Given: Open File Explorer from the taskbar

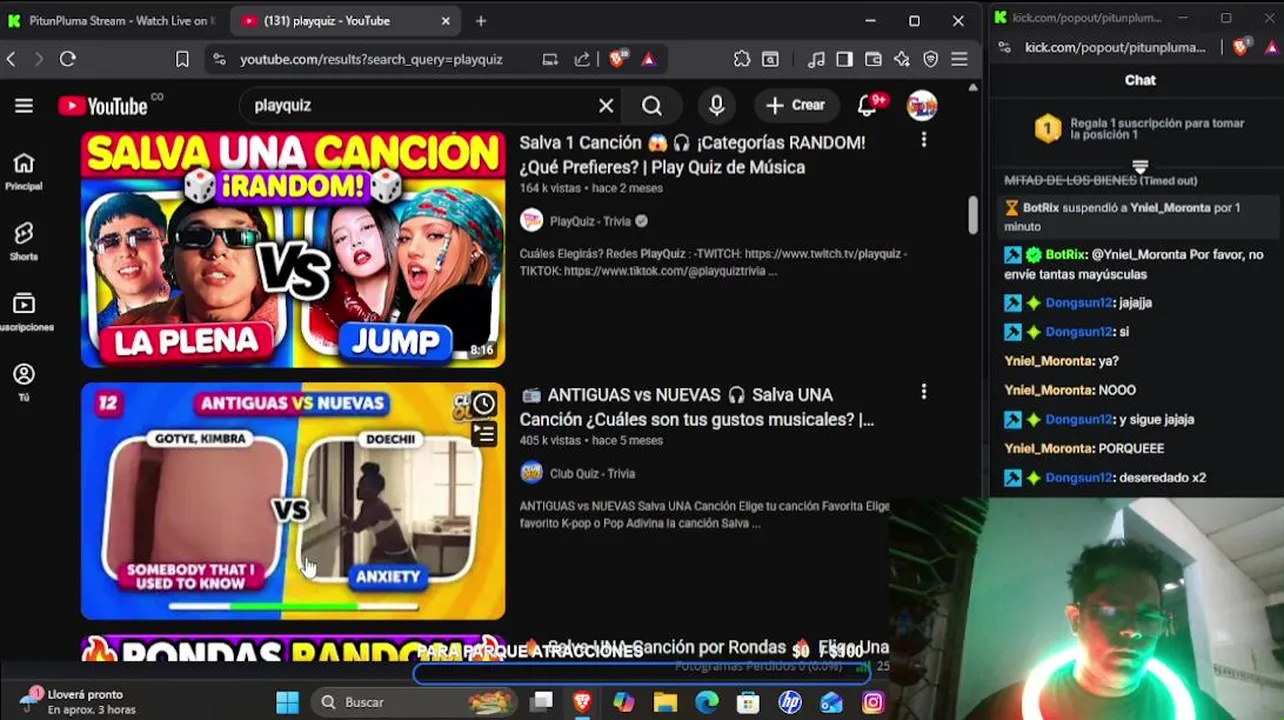Looking at the screenshot, I should 665,702.
